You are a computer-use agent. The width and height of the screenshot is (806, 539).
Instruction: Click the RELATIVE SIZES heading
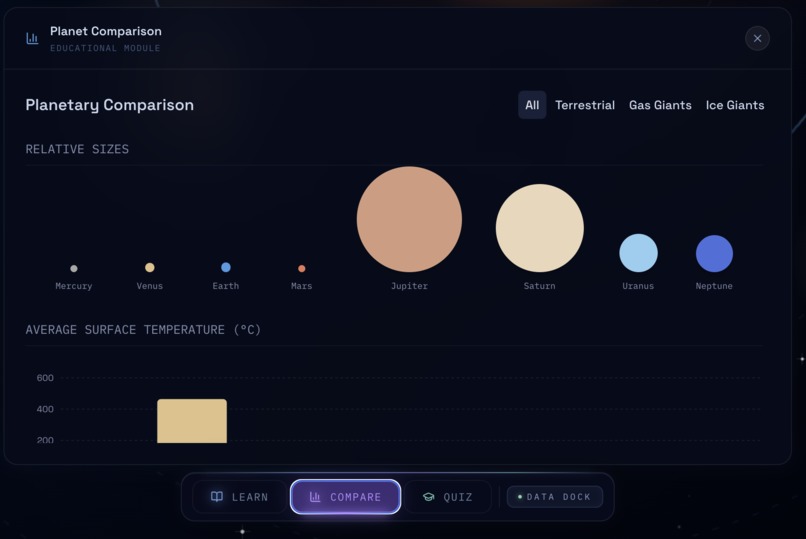click(77, 149)
